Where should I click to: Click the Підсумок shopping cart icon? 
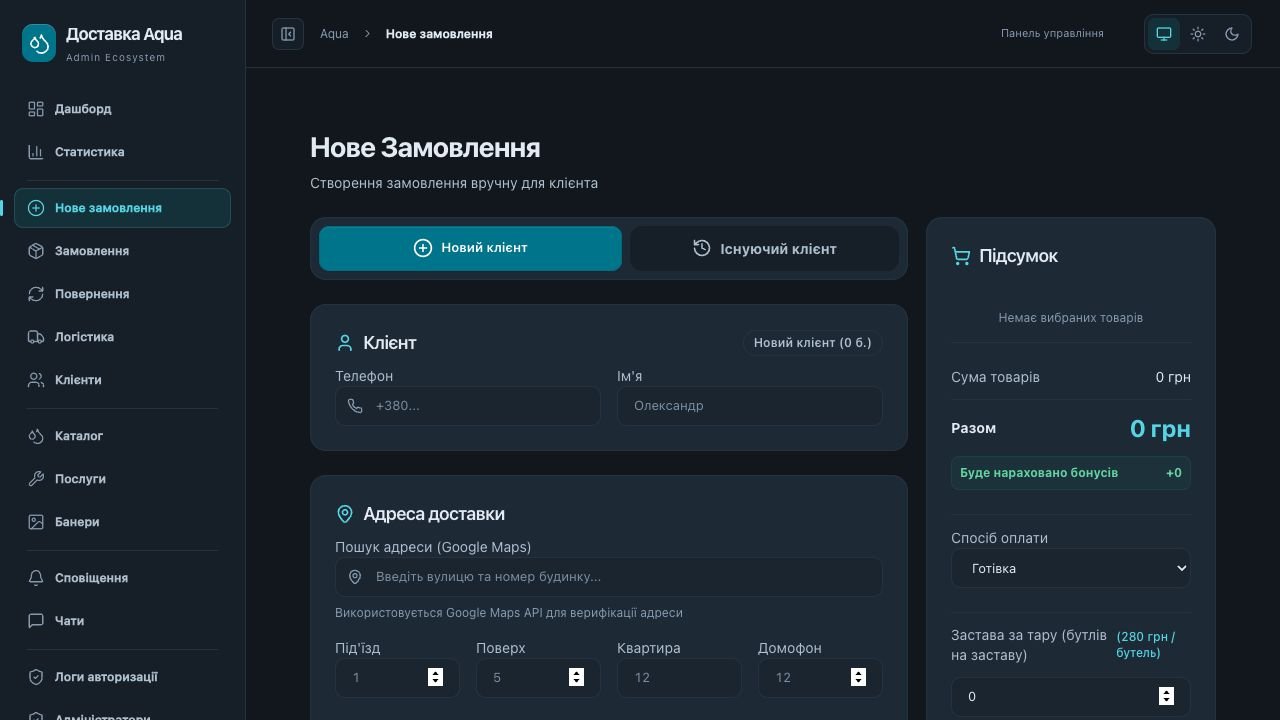[x=961, y=257]
